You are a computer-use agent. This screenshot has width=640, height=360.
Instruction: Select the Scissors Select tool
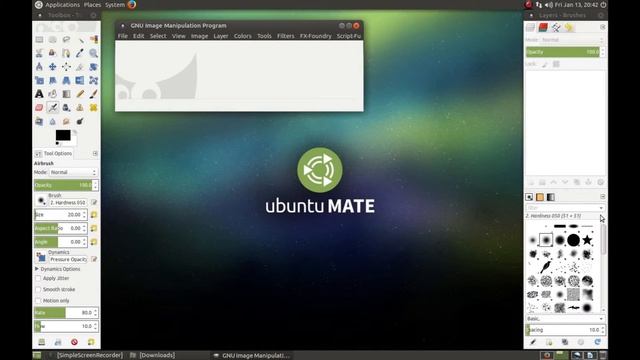coord(39,53)
